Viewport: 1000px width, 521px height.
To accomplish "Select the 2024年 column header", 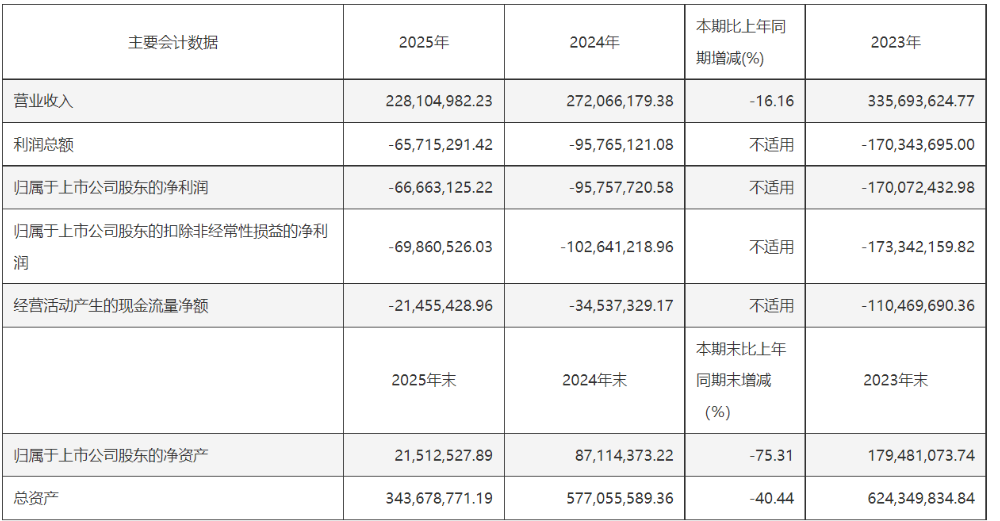I will 594,43.
